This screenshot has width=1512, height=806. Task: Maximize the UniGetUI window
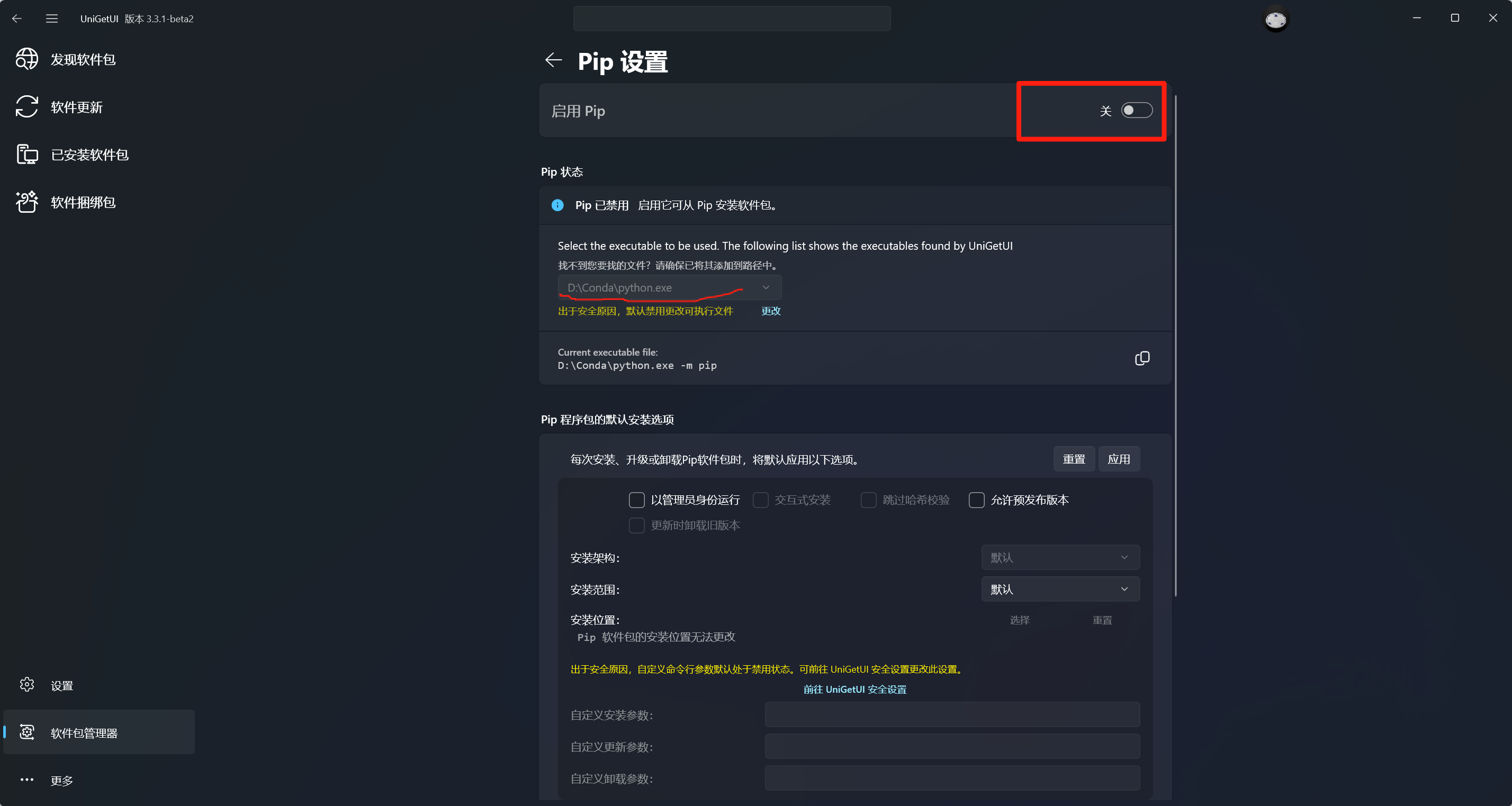tap(1454, 18)
